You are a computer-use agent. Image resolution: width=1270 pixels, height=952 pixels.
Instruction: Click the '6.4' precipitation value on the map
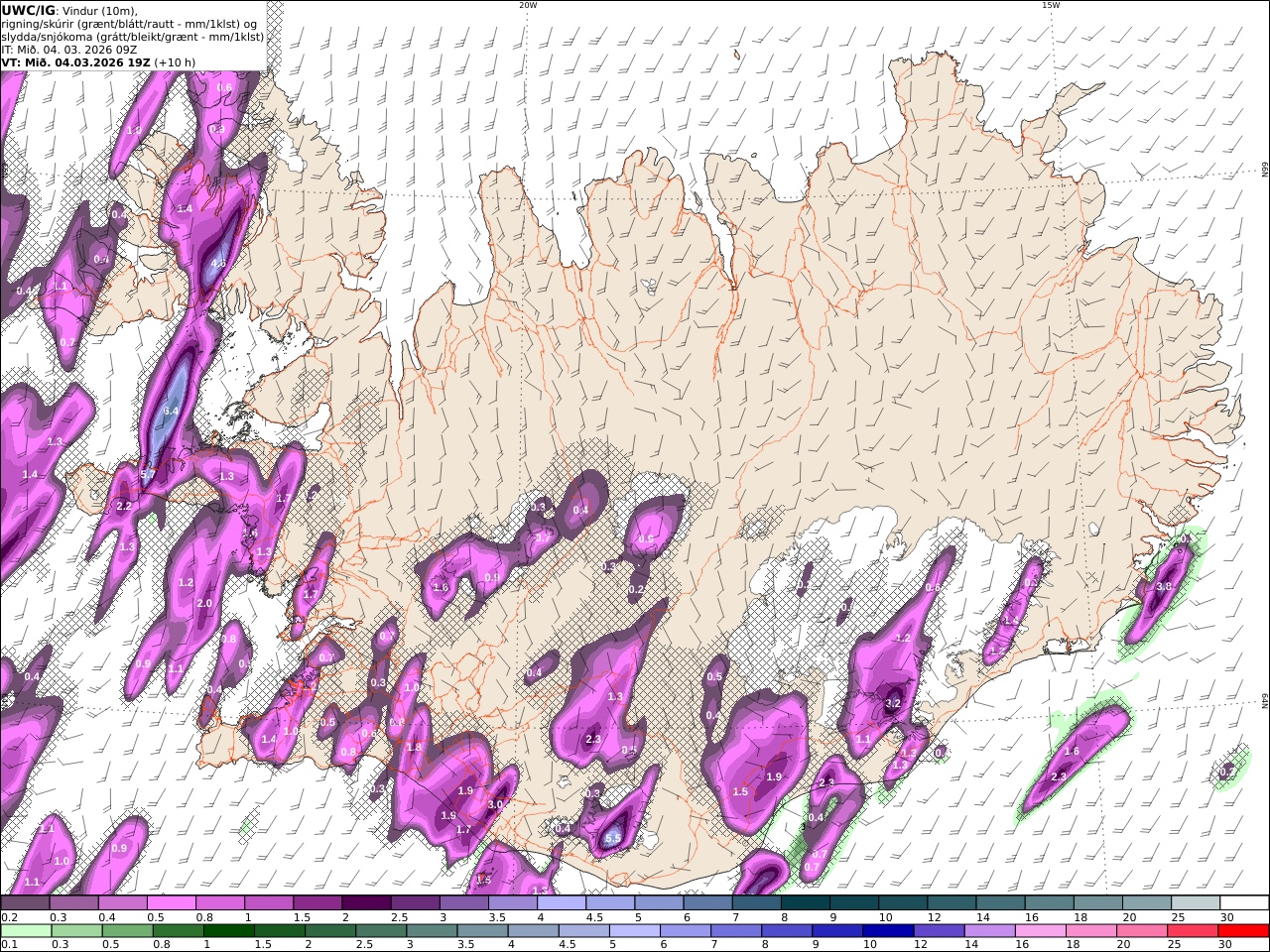171,411
